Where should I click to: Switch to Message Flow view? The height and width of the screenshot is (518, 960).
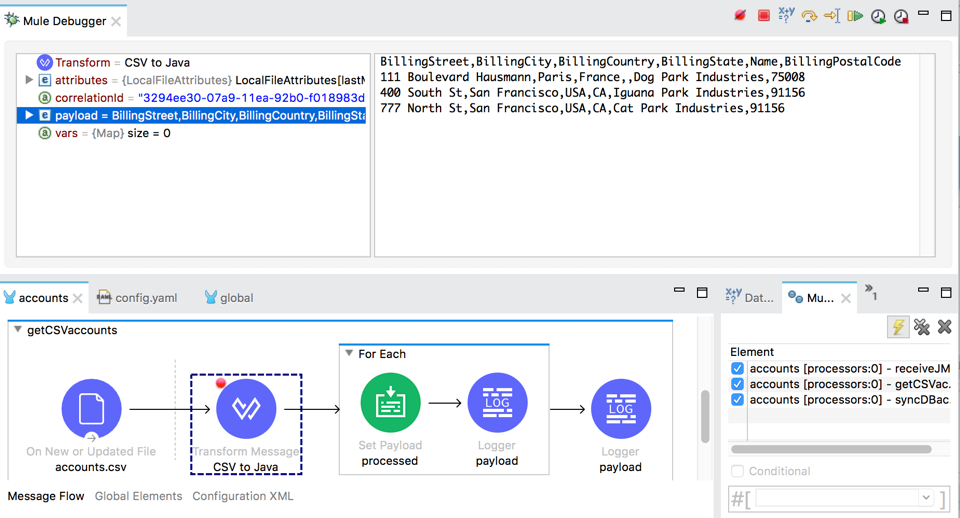tap(46, 496)
